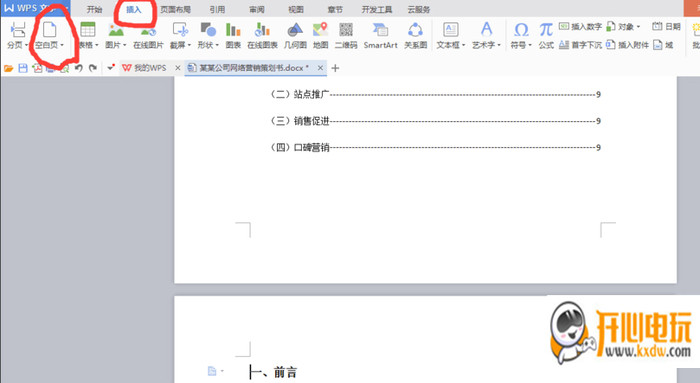Apply Drop Cap (首字下沉)
This screenshot has height=383, width=700.
(x=581, y=45)
